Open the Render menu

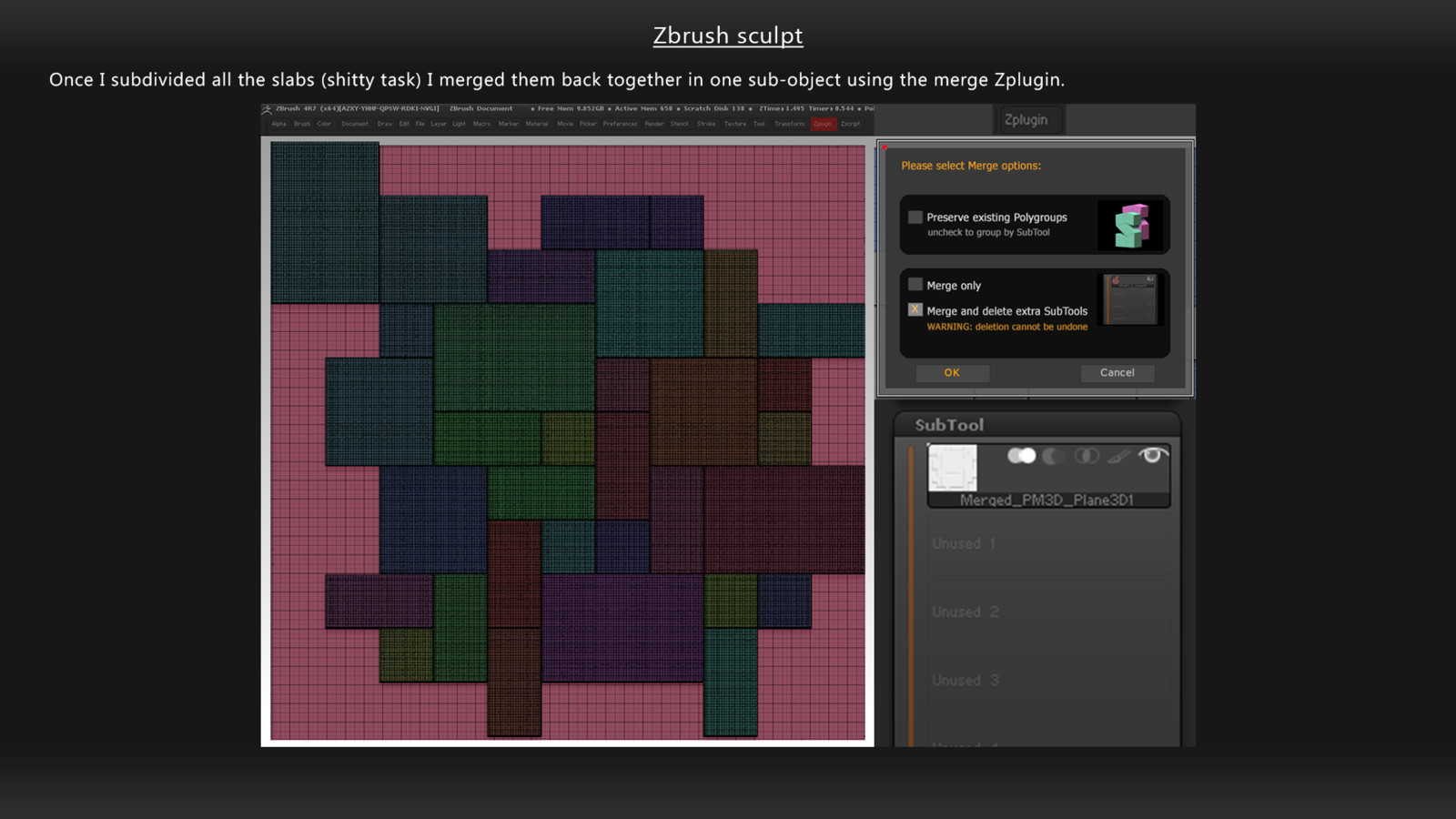click(x=654, y=124)
